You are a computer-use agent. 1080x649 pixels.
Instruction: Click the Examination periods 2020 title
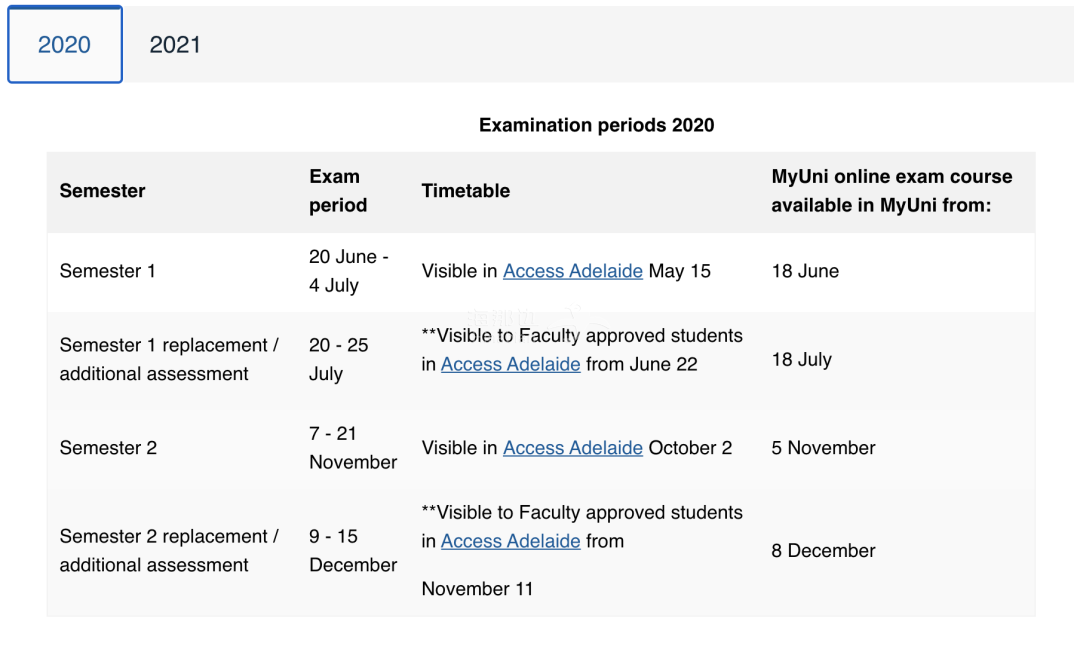point(596,125)
